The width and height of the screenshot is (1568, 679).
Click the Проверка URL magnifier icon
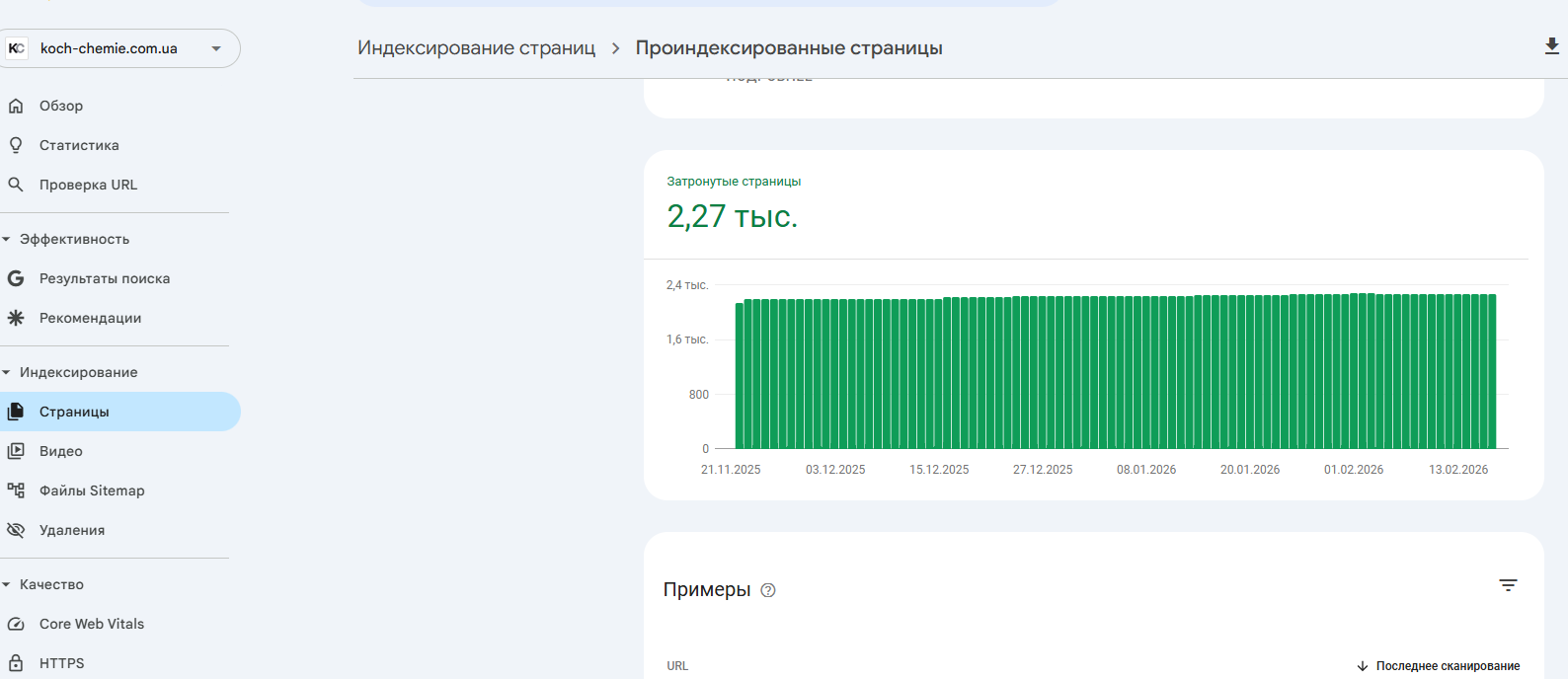coord(16,185)
